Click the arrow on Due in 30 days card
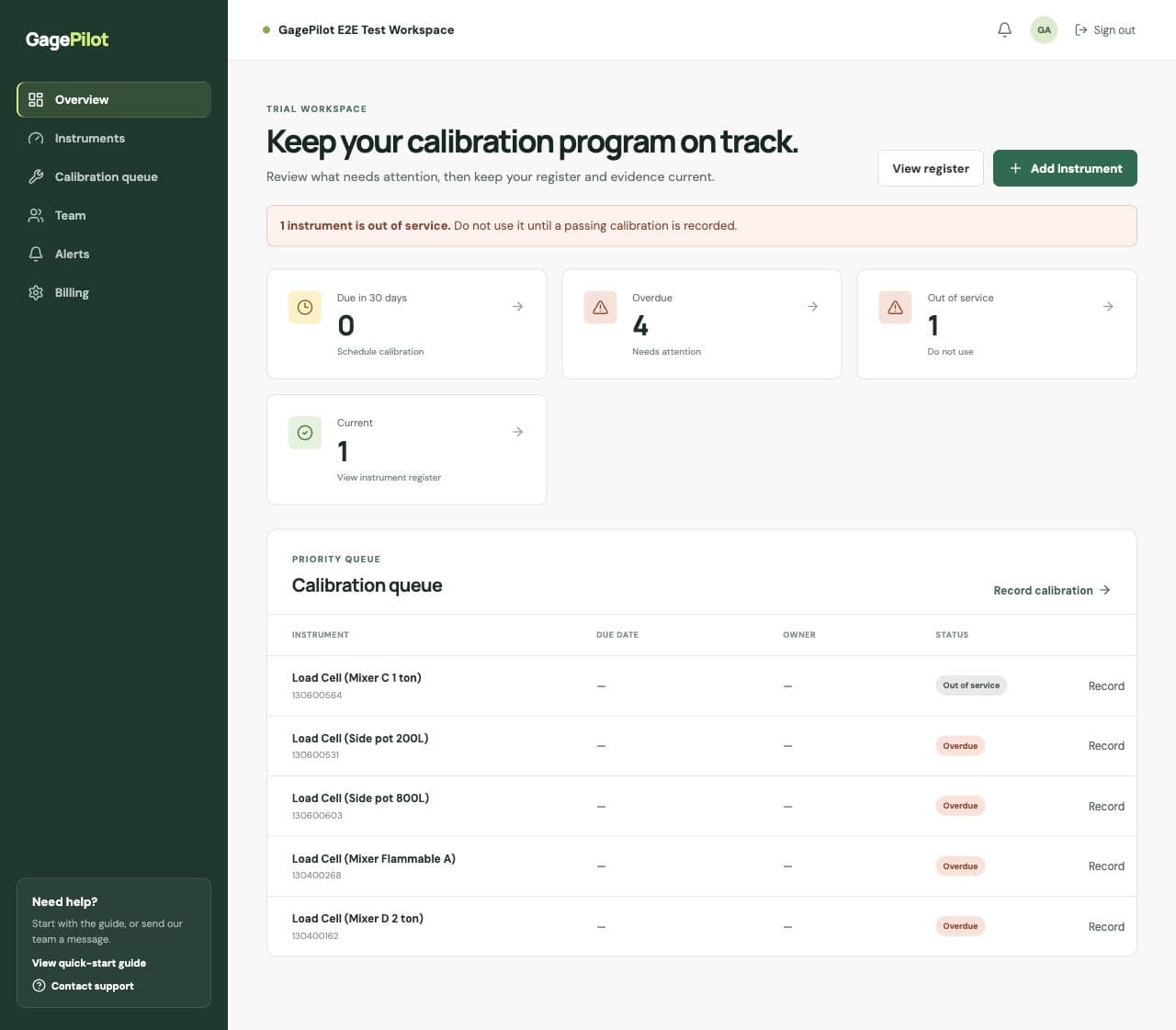This screenshot has height=1030, width=1176. 517,306
